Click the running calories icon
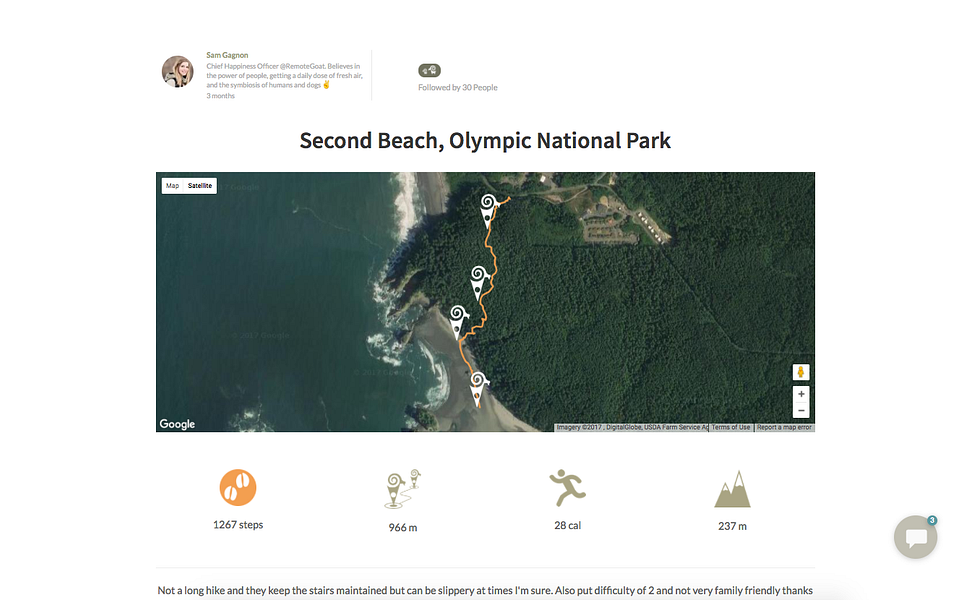Image resolution: width=956 pixels, height=600 pixels. click(x=567, y=488)
